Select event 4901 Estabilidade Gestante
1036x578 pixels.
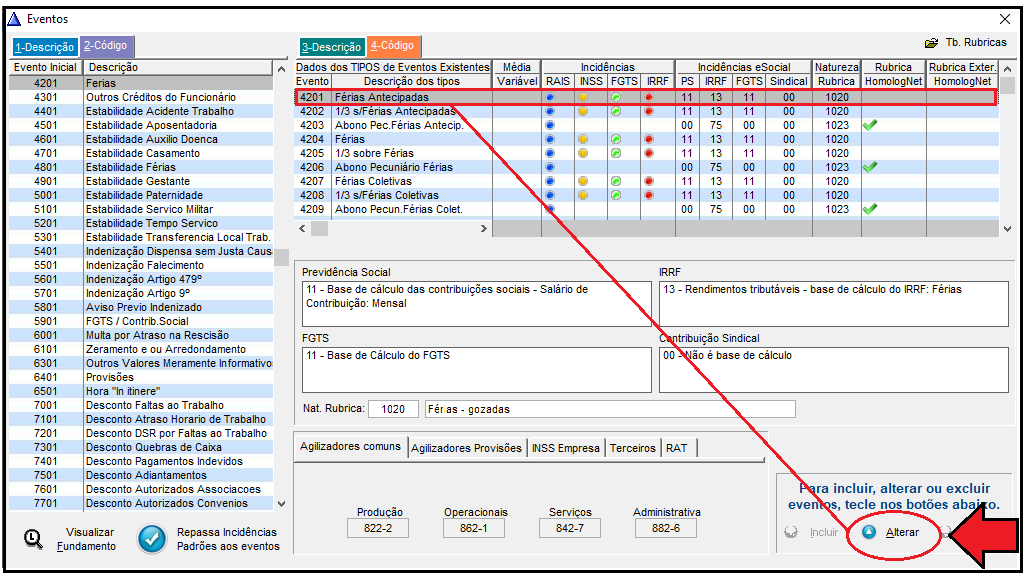(141, 181)
